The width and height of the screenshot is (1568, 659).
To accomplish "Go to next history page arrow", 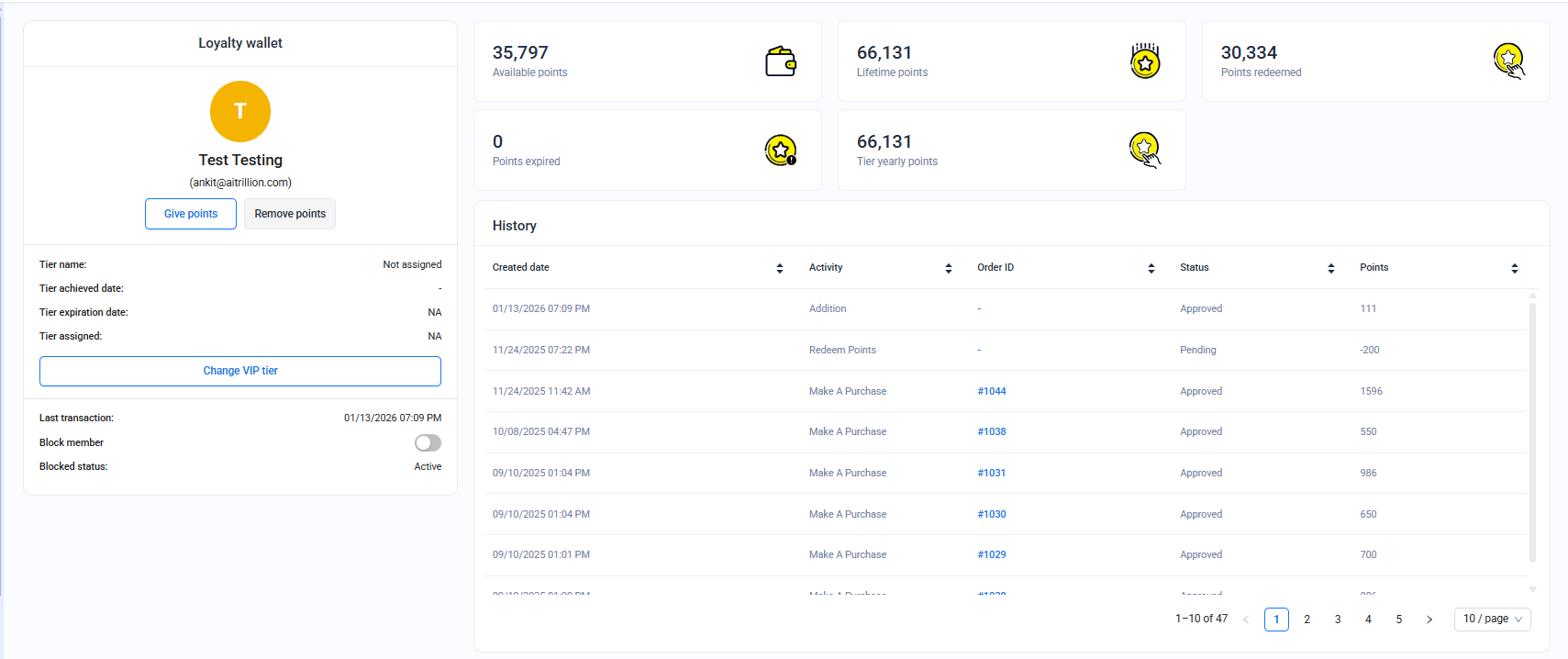I will pos(1429,620).
